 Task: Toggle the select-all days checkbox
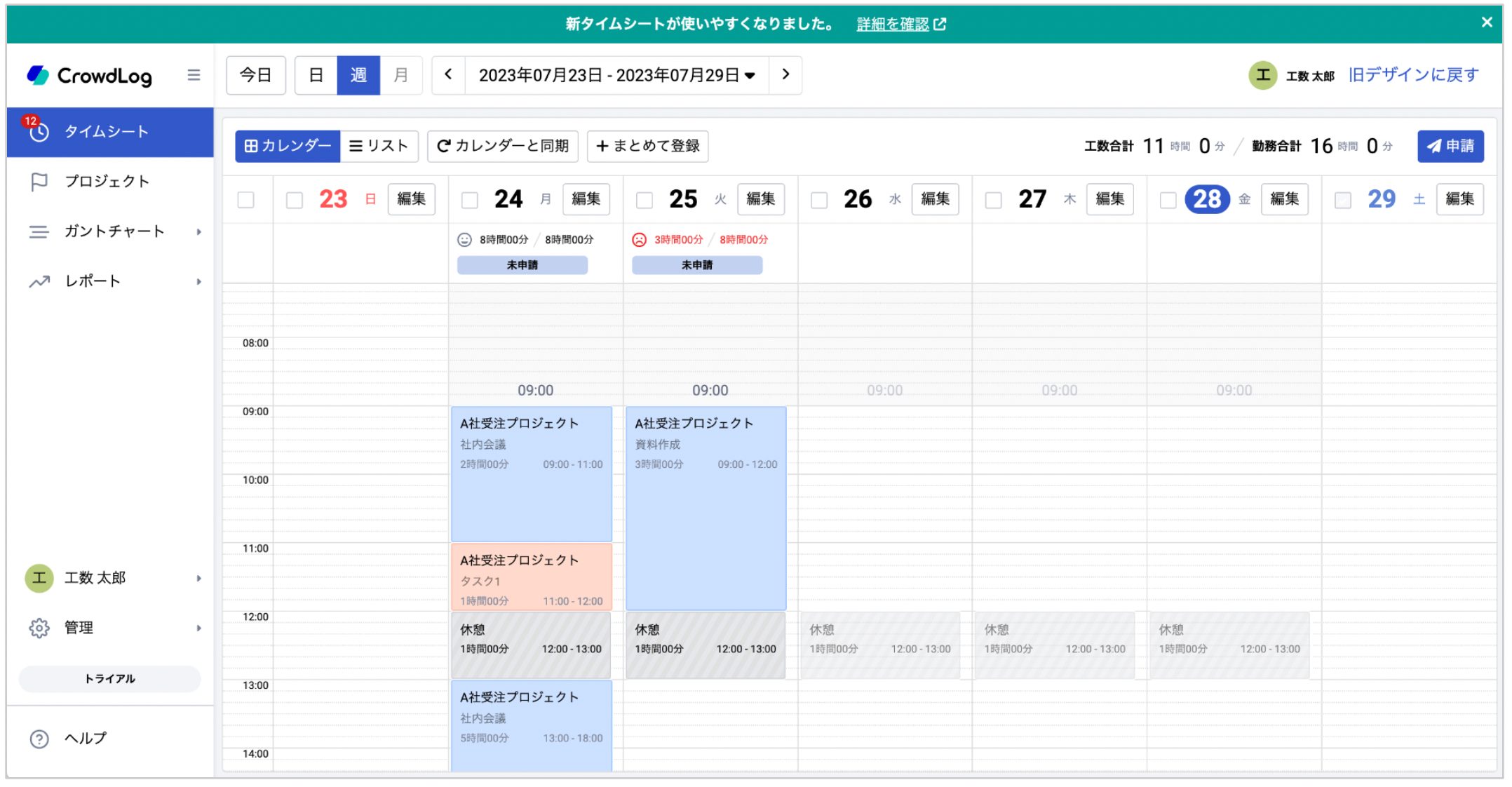pos(245,200)
